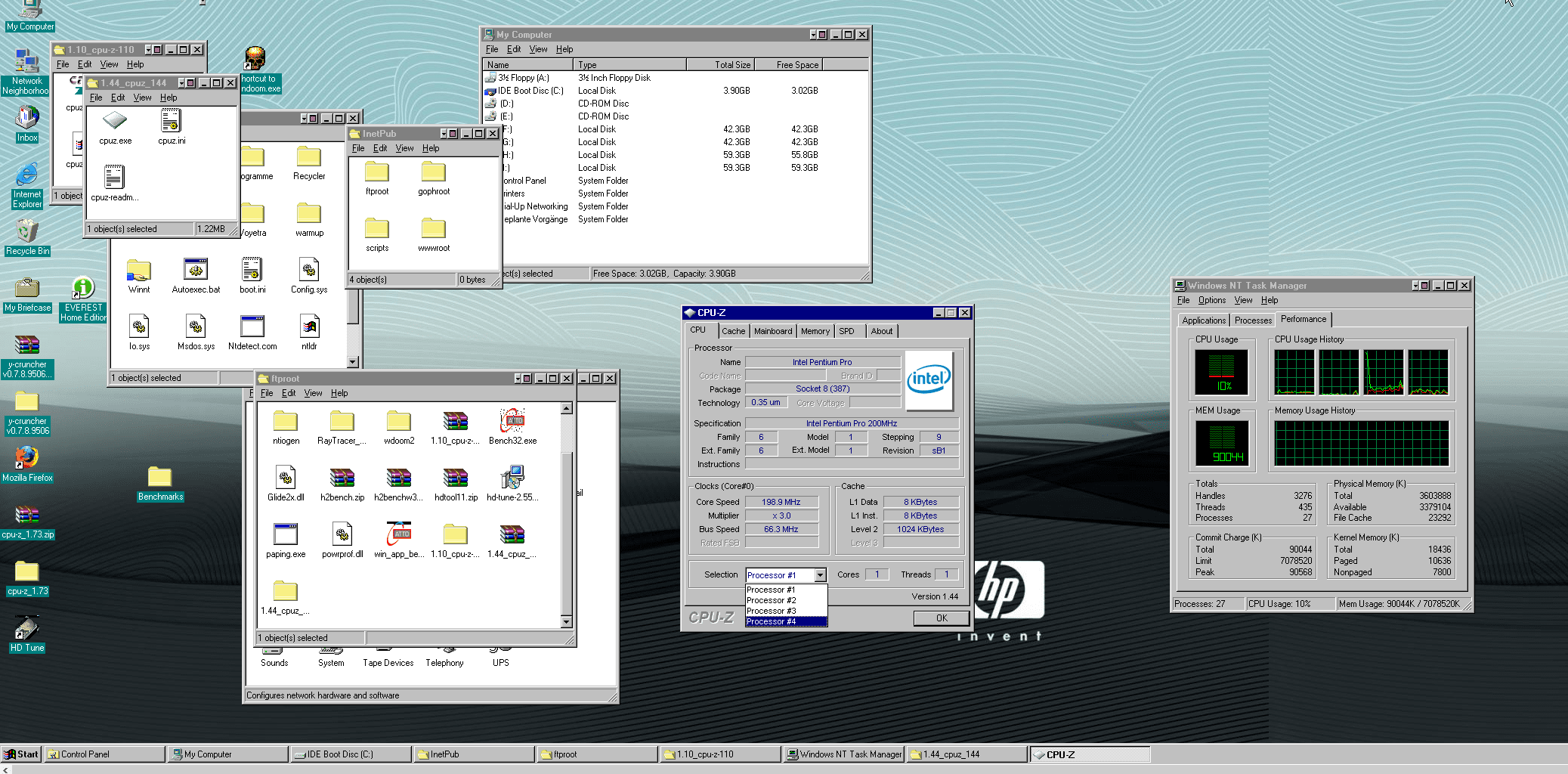The width and height of the screenshot is (1568, 774).
Task: Choose Processor #4 from the dropdown list
Action: (786, 621)
